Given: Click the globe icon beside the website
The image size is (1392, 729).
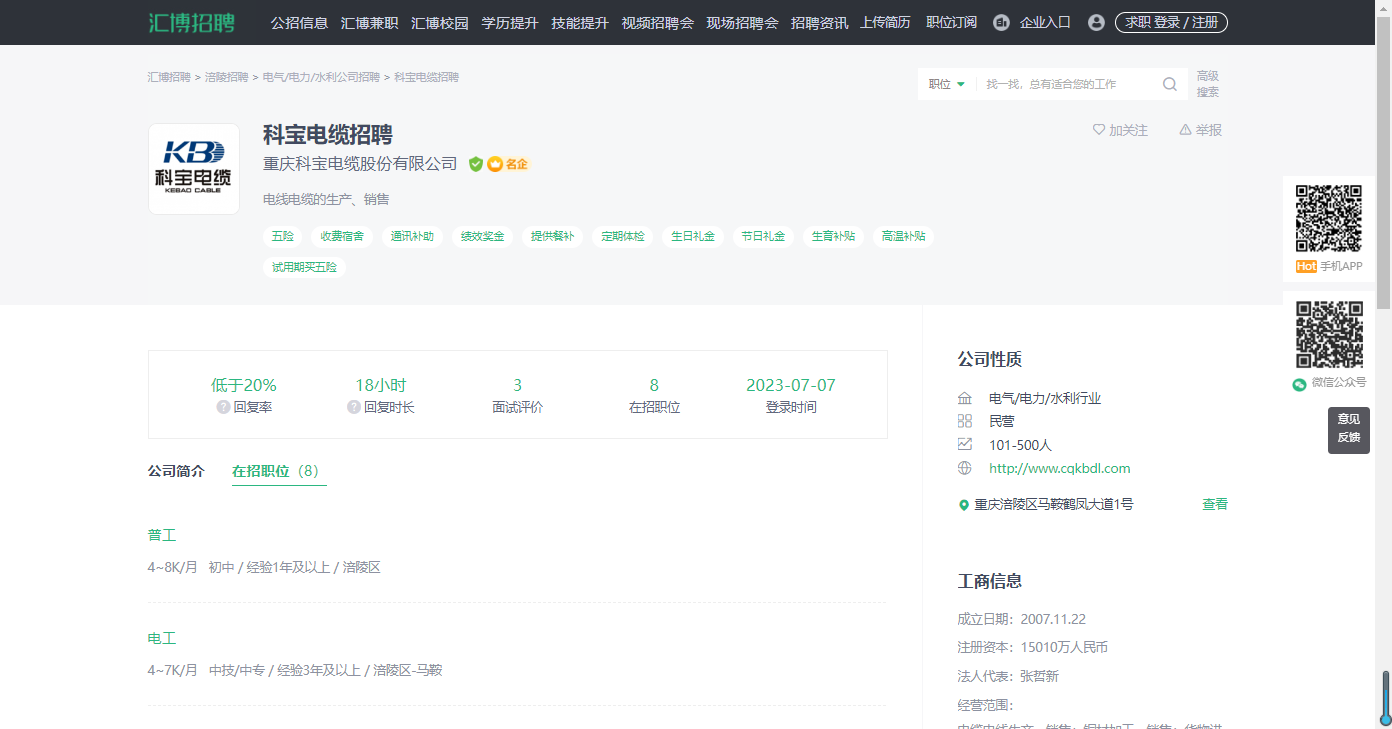Looking at the screenshot, I should point(964,468).
